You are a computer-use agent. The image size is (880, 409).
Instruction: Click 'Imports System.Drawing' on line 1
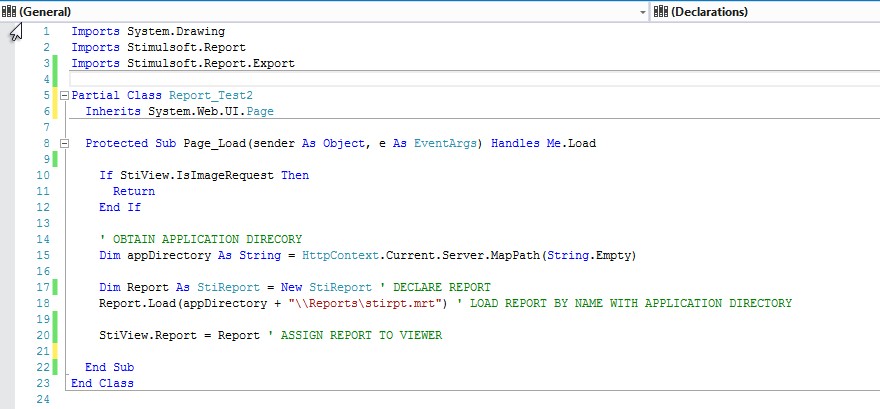(x=148, y=31)
